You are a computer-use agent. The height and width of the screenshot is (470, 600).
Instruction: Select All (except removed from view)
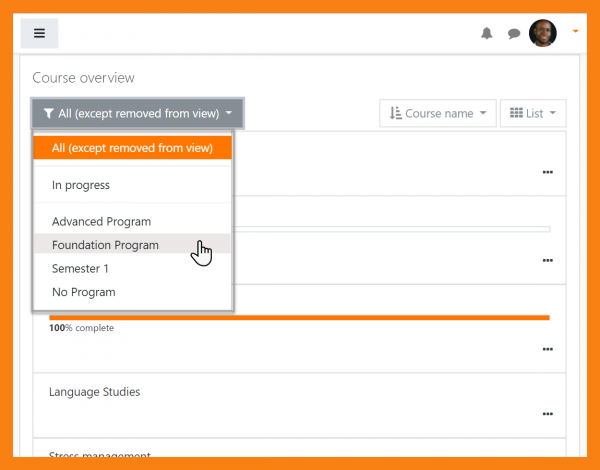click(x=133, y=148)
